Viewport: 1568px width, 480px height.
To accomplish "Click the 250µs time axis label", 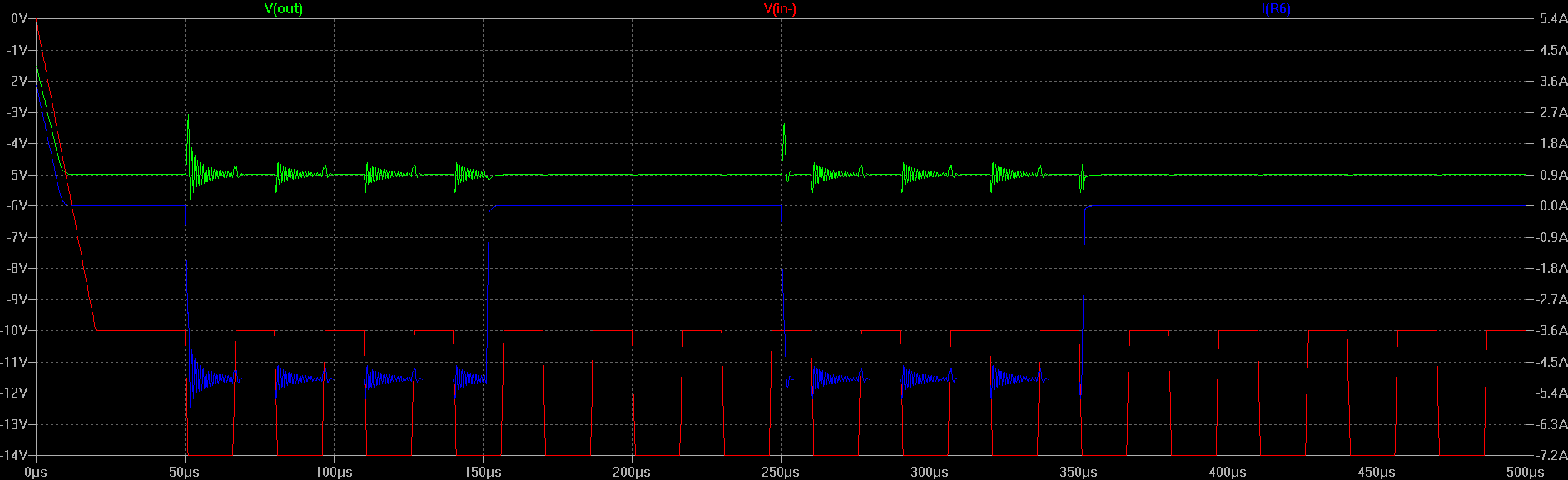I will (781, 472).
